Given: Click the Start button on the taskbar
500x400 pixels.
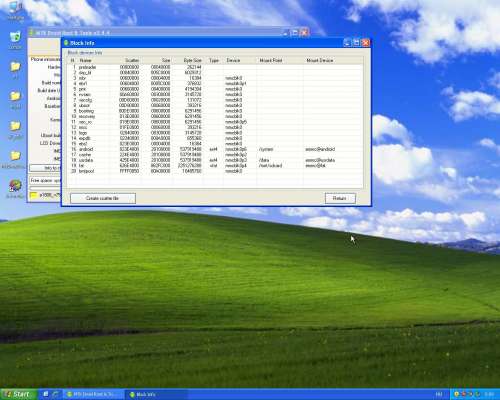Looking at the screenshot, I should (x=18, y=394).
